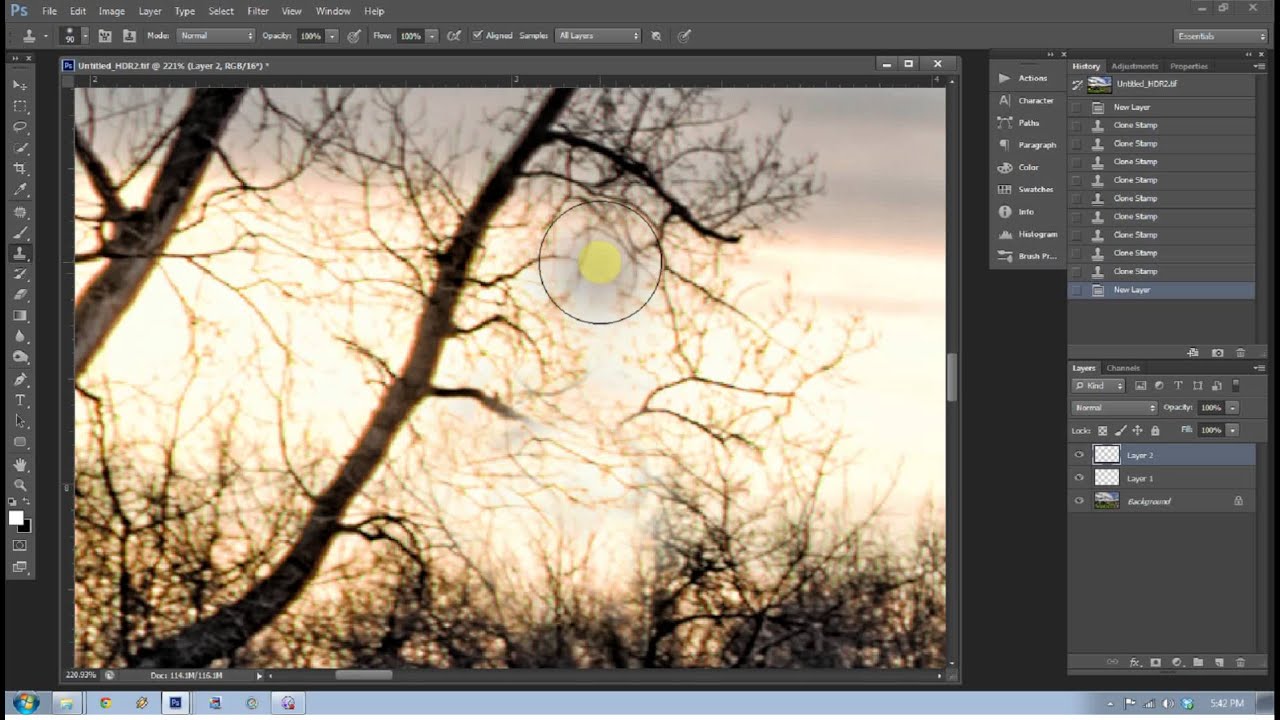Open the Essentials workspace dropdown

coord(1221,36)
